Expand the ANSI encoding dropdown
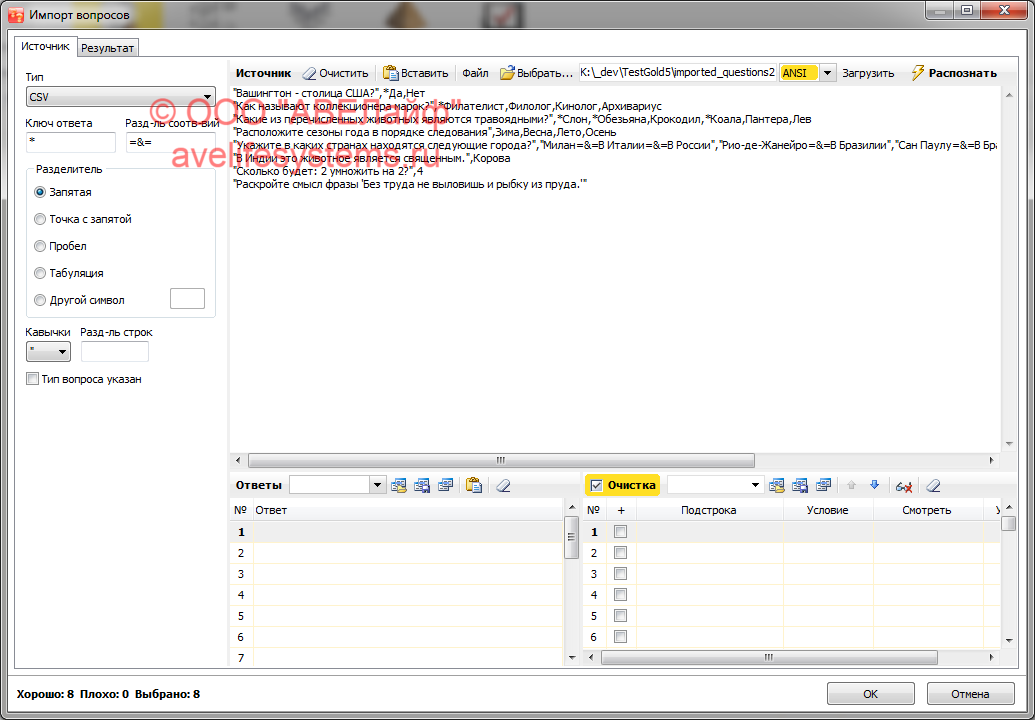 tap(828, 73)
